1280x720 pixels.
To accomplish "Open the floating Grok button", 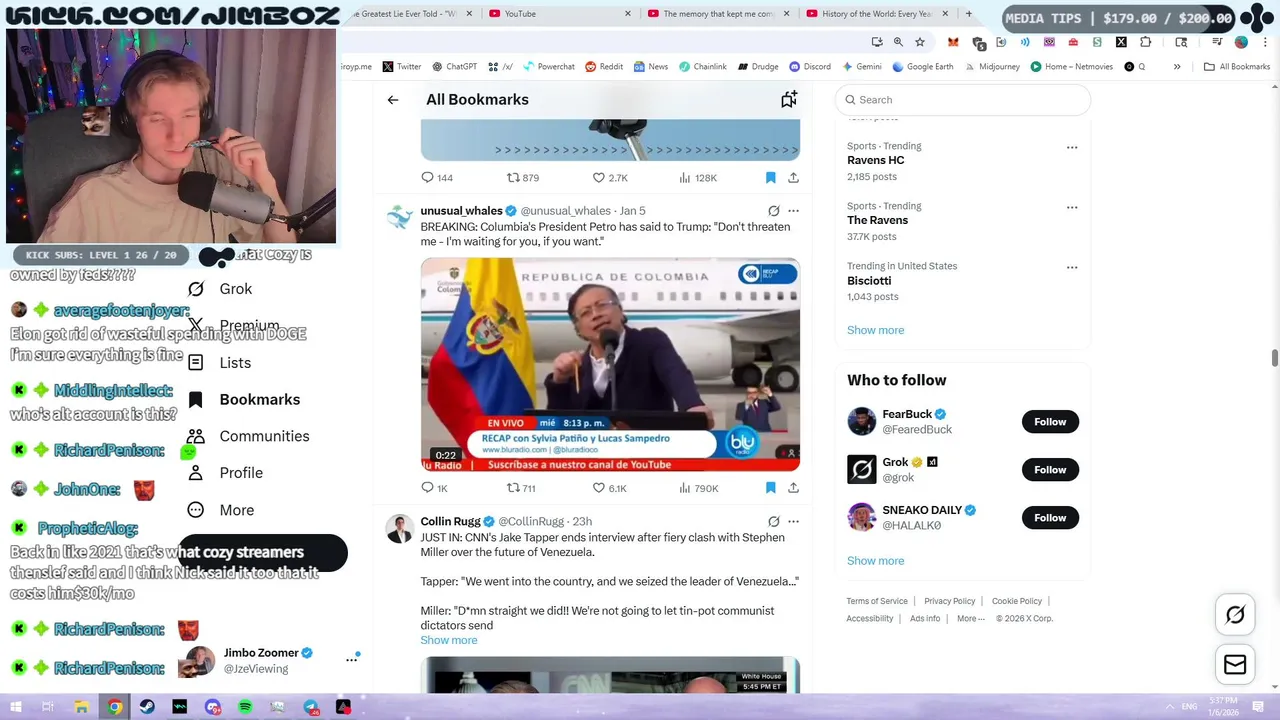I will tap(1235, 615).
